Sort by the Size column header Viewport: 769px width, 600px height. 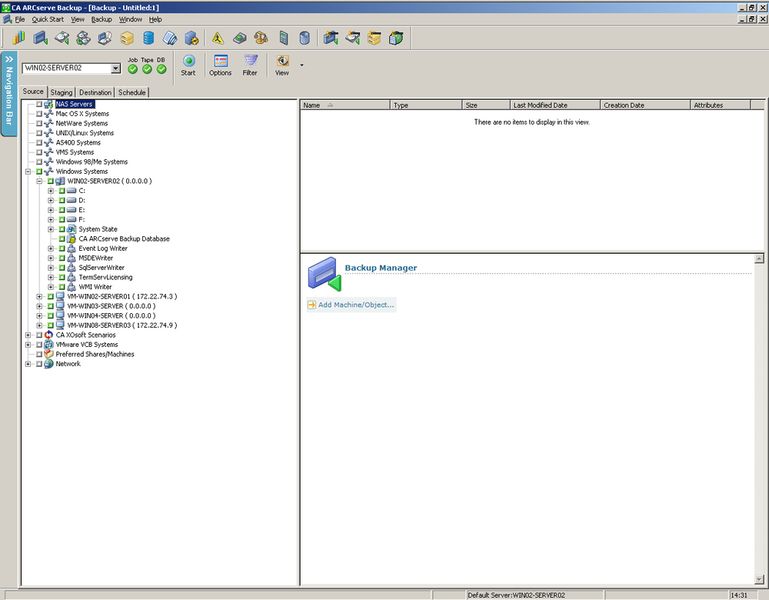pyautogui.click(x=486, y=105)
